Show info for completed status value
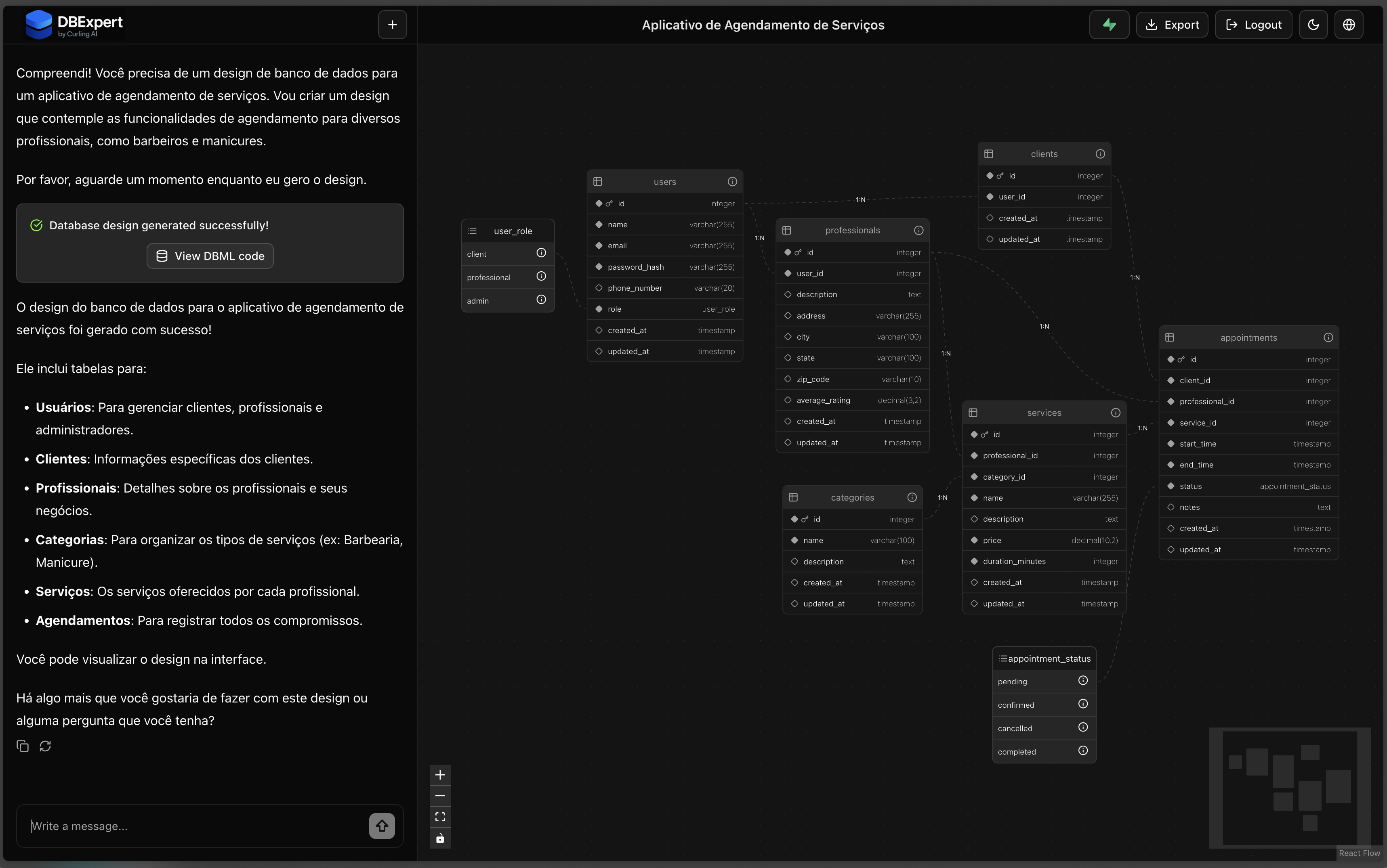The image size is (1387, 868). click(x=1083, y=750)
